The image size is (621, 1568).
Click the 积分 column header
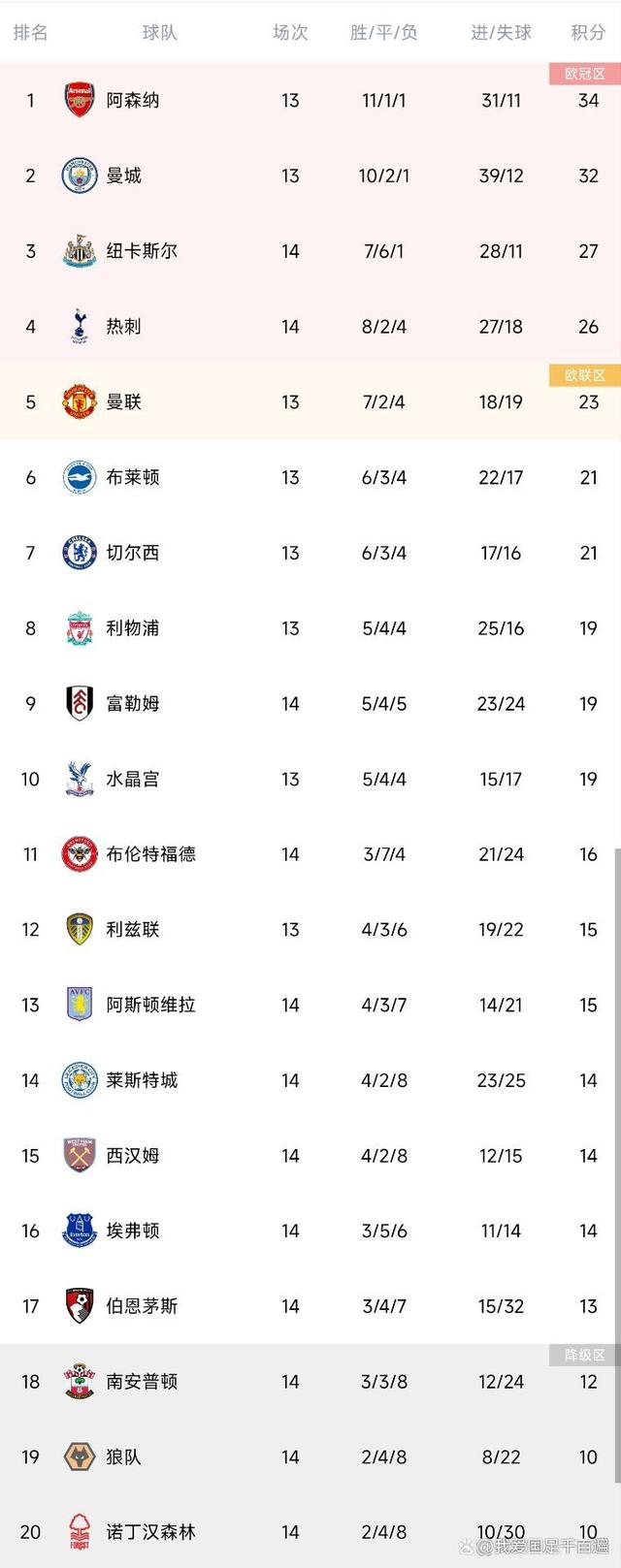point(584,32)
